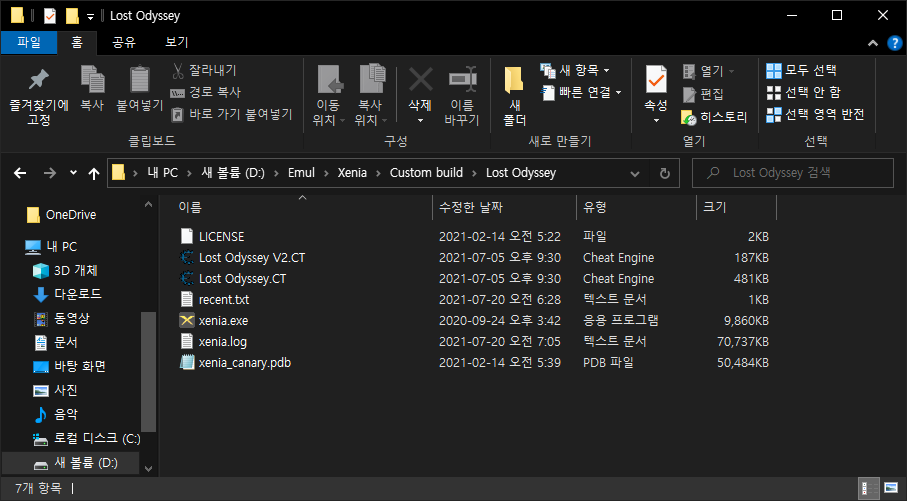The image size is (907, 501).
Task: Switch to Large icons view in status bar
Action: pyautogui.click(x=891, y=489)
